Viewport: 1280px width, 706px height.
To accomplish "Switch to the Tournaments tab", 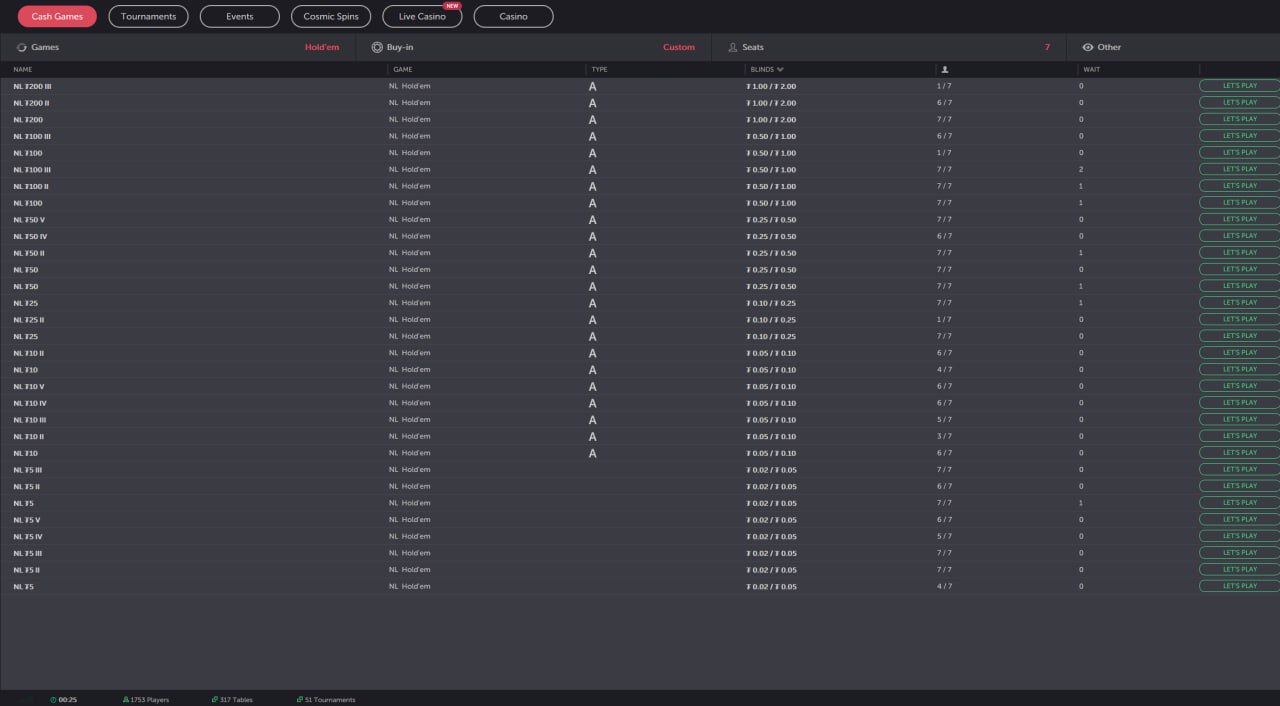I will (x=148, y=16).
